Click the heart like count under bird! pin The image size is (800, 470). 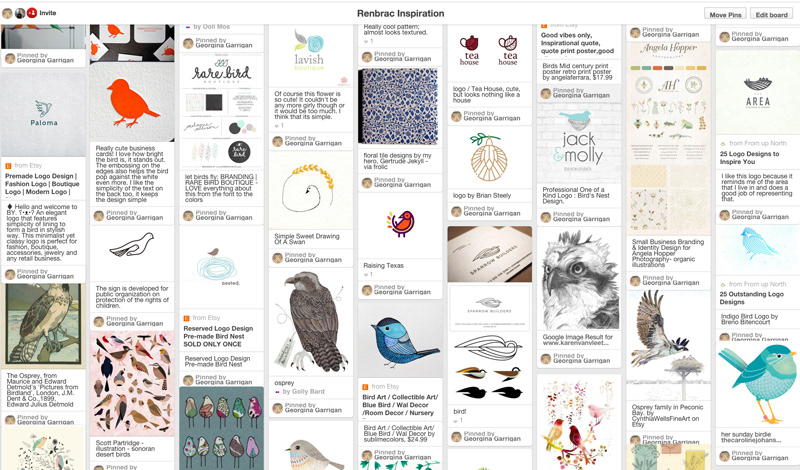(458, 420)
